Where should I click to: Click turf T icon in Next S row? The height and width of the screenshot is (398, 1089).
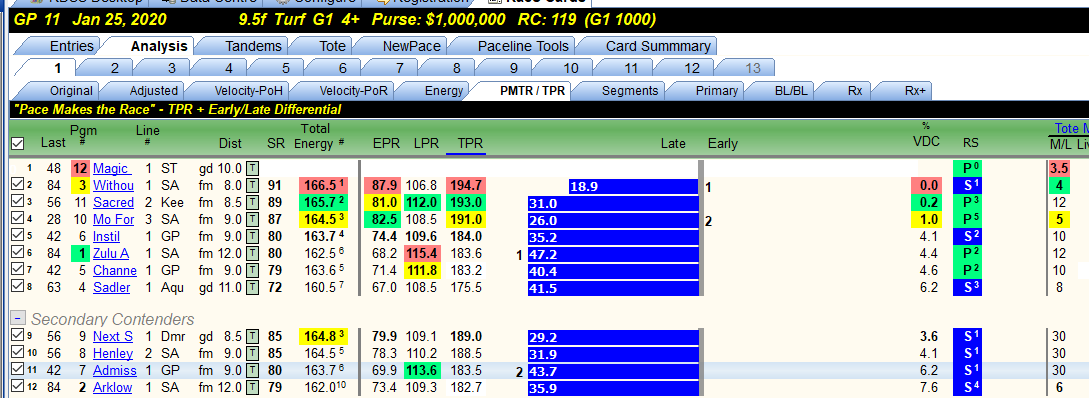click(x=253, y=337)
